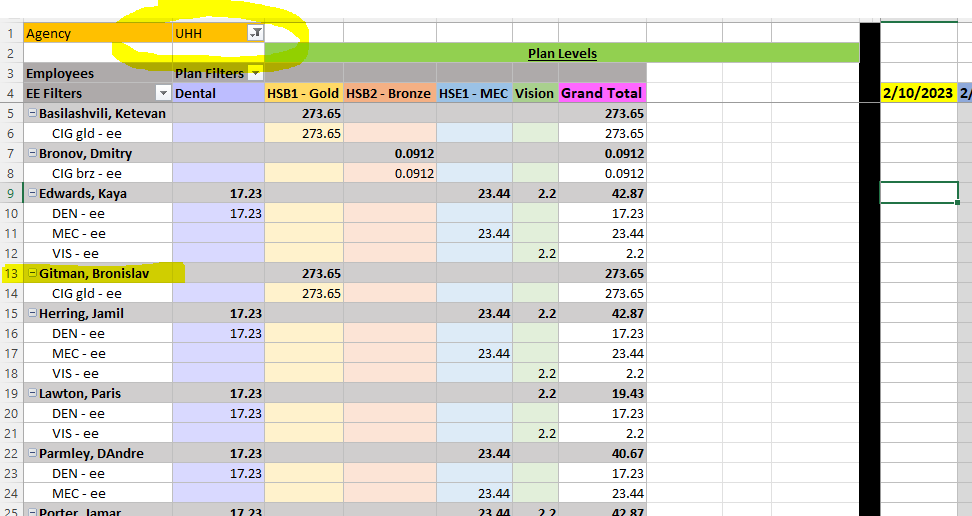Select Herring Vision value 2.2 in row 18
This screenshot has height=516, width=972.
[536, 373]
